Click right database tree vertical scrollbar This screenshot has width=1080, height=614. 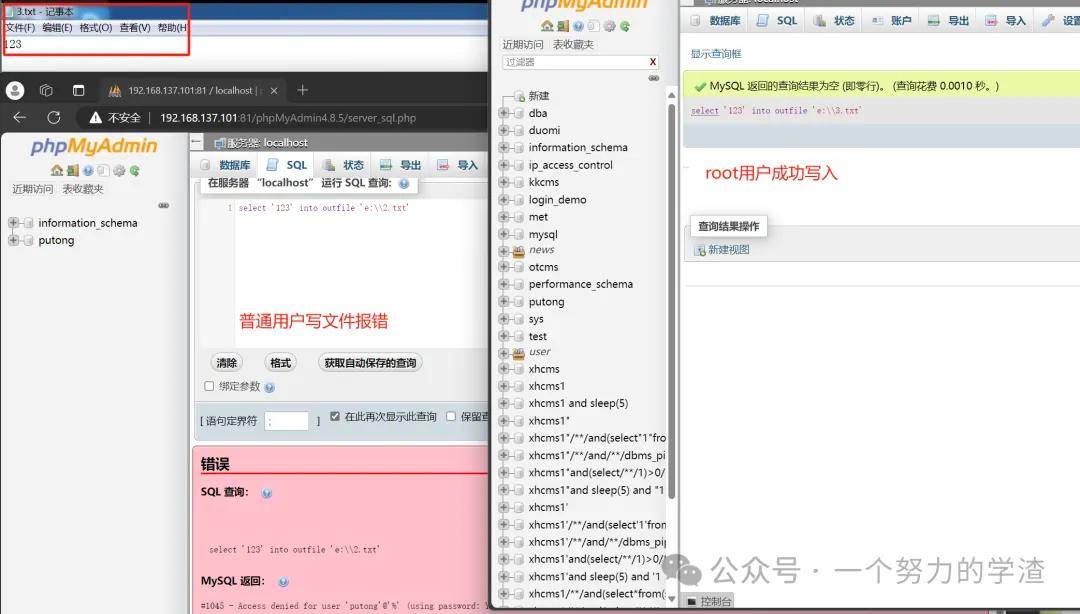[672, 300]
